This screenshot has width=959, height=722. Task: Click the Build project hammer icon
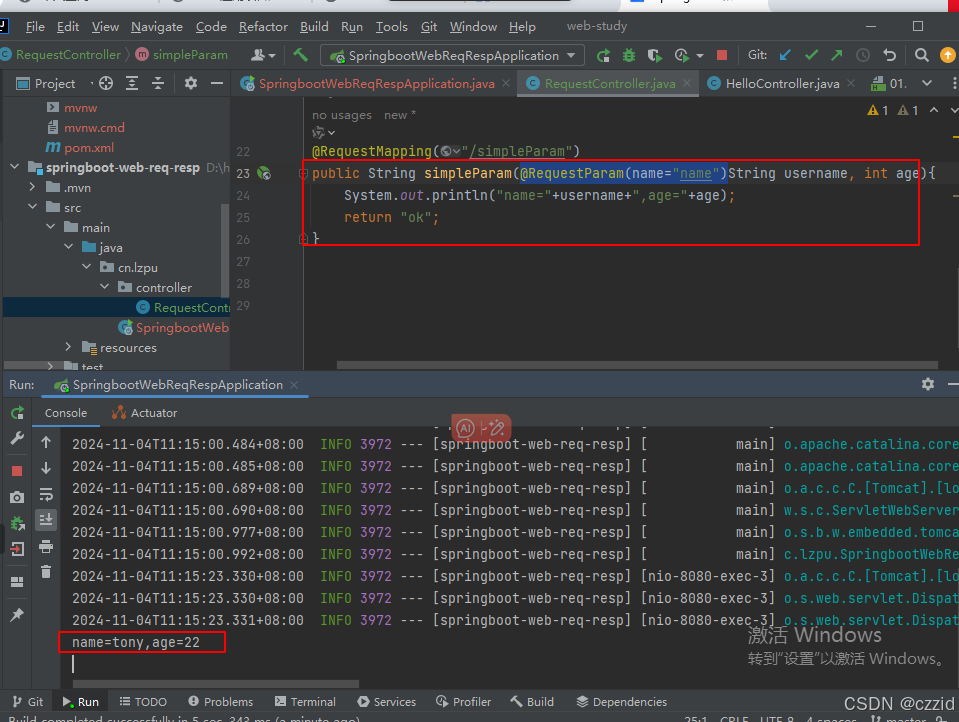pyautogui.click(x=300, y=55)
